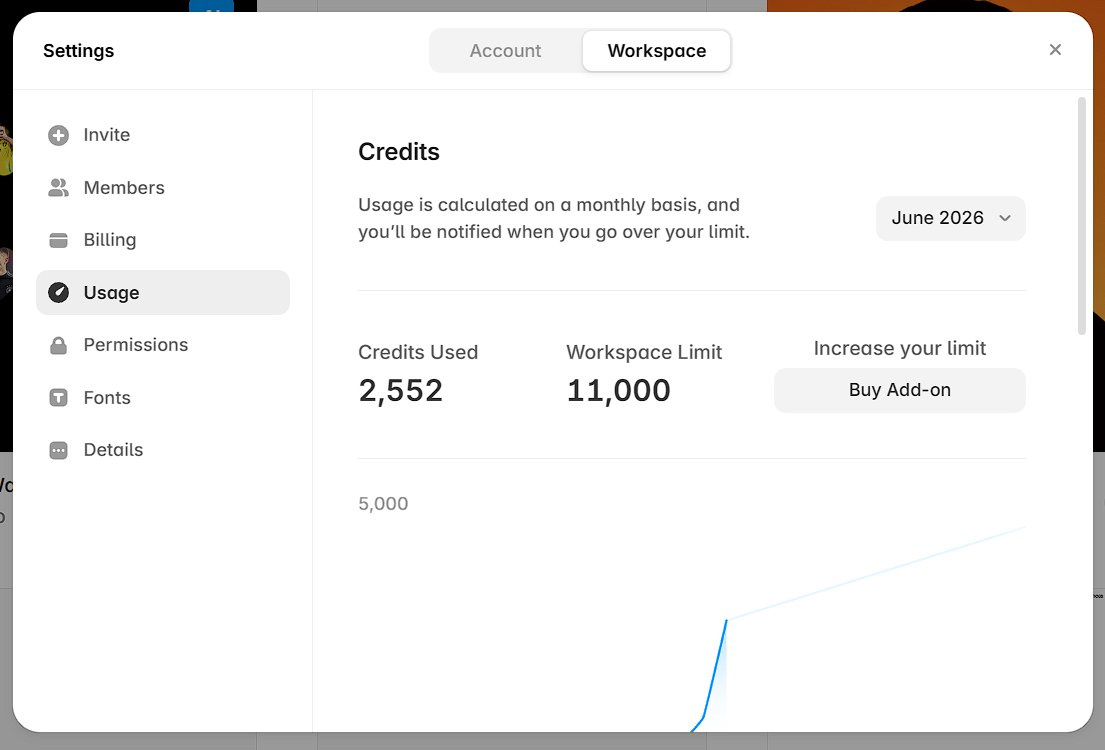
Task: Click the blue usage line in chart
Action: pos(715,670)
